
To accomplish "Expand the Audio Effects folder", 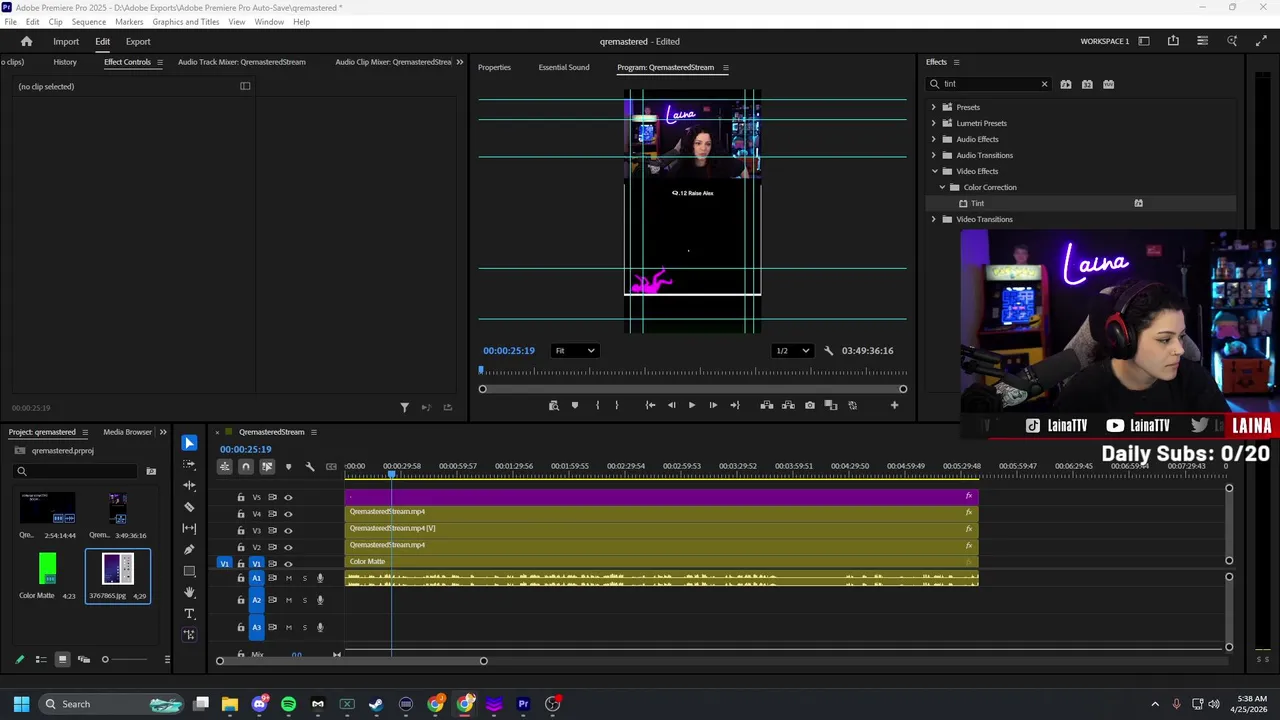I will (x=934, y=139).
